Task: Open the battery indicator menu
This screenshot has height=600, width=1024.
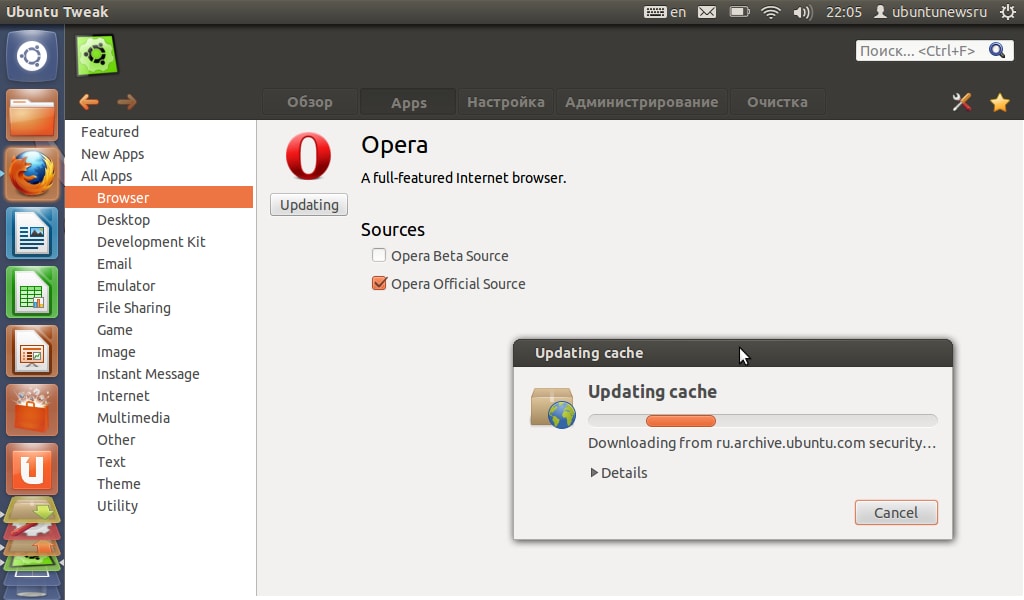Action: (739, 12)
